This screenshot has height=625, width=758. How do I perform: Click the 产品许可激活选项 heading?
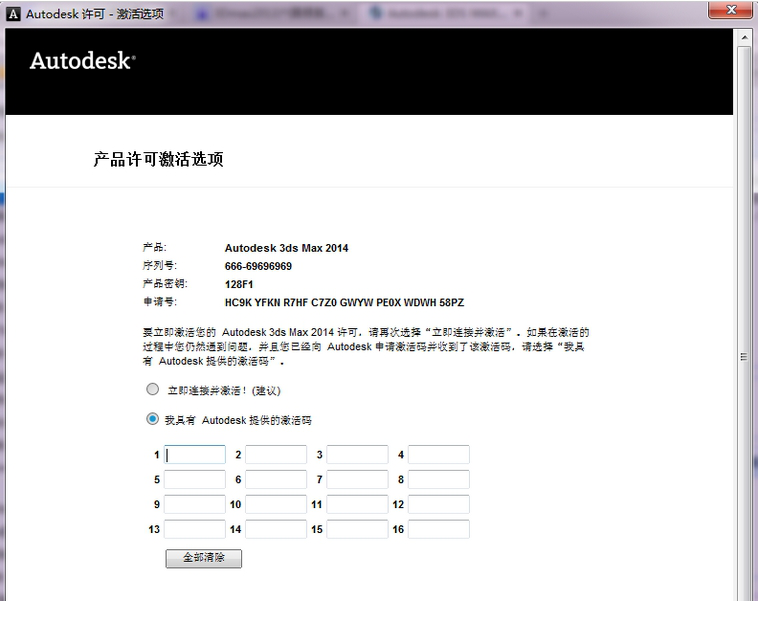point(158,159)
